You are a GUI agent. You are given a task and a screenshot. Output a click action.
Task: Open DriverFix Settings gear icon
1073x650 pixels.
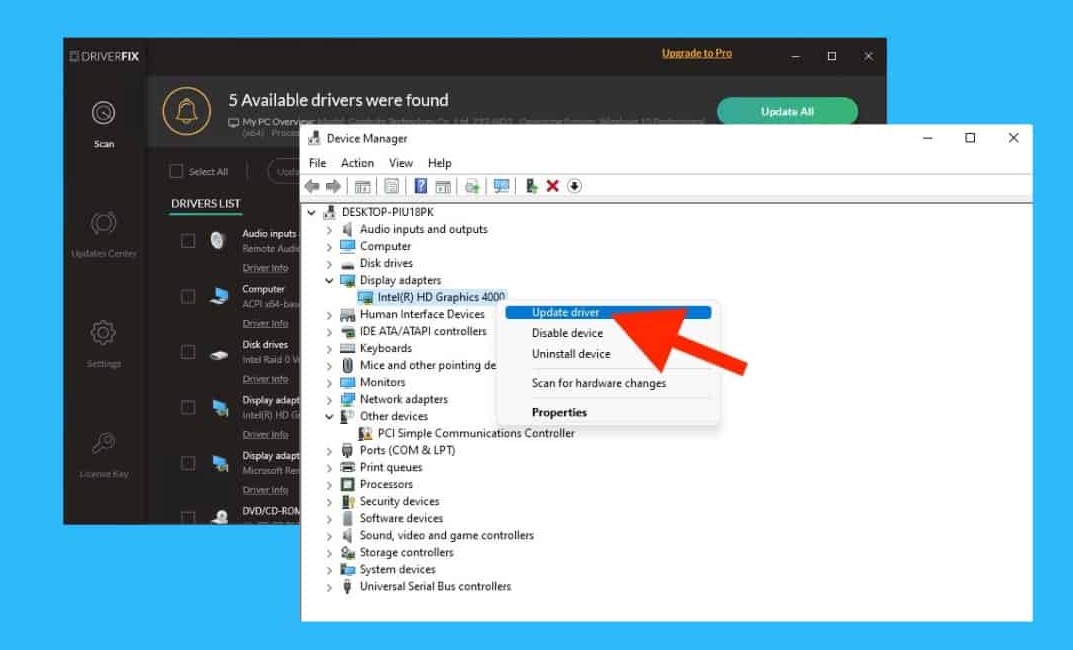click(103, 333)
